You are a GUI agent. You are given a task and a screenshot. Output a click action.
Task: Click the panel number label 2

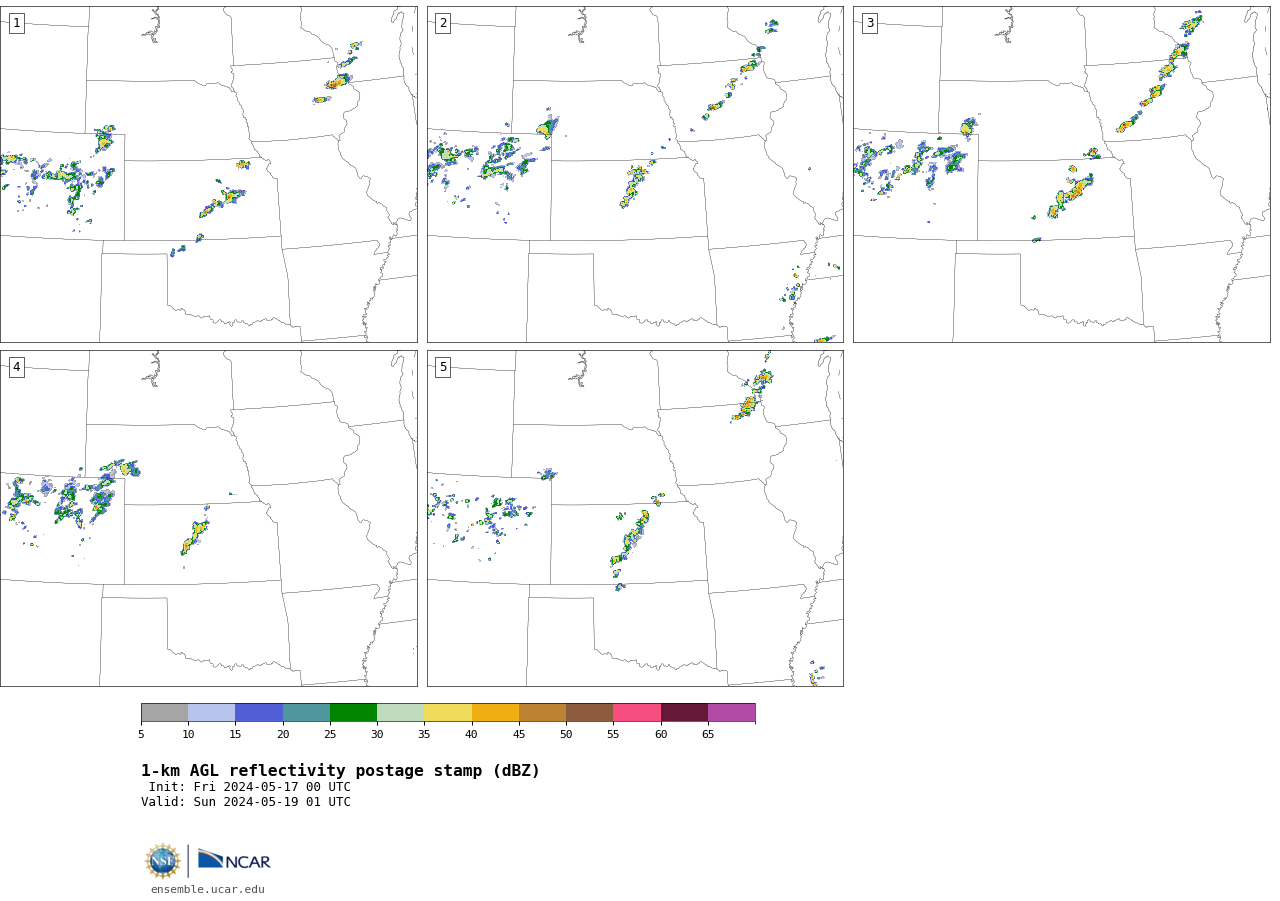pyautogui.click(x=443, y=23)
